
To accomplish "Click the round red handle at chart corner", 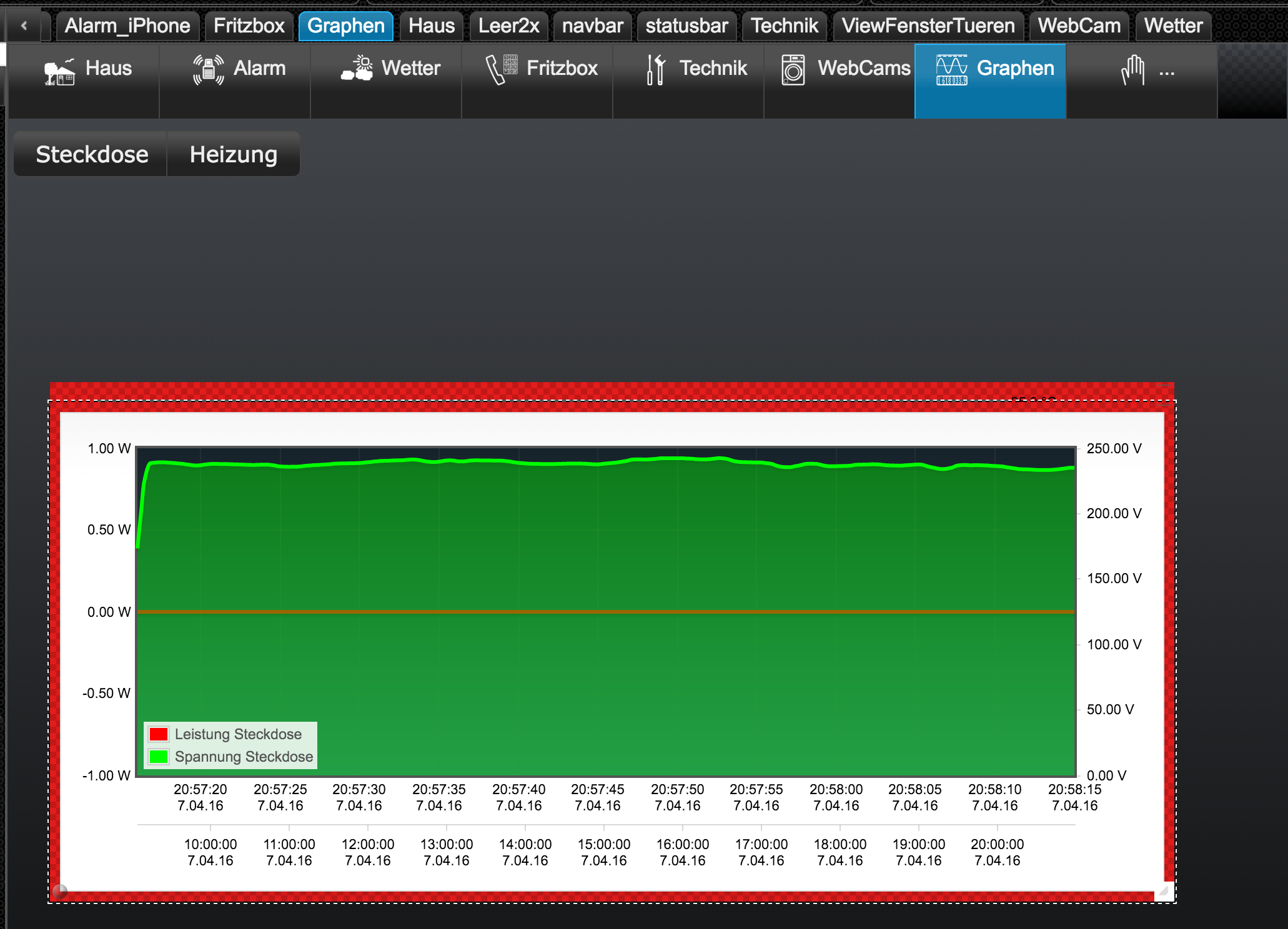I will point(60,892).
